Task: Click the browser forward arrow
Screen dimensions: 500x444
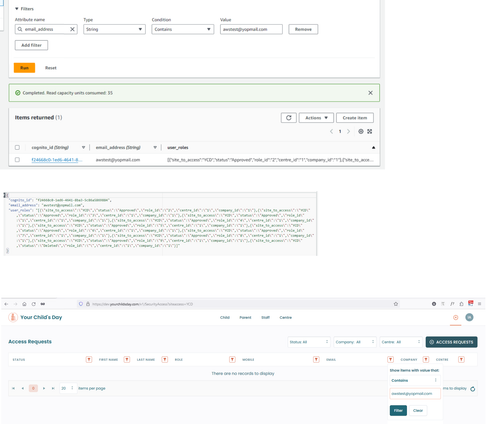Action: tap(15, 304)
